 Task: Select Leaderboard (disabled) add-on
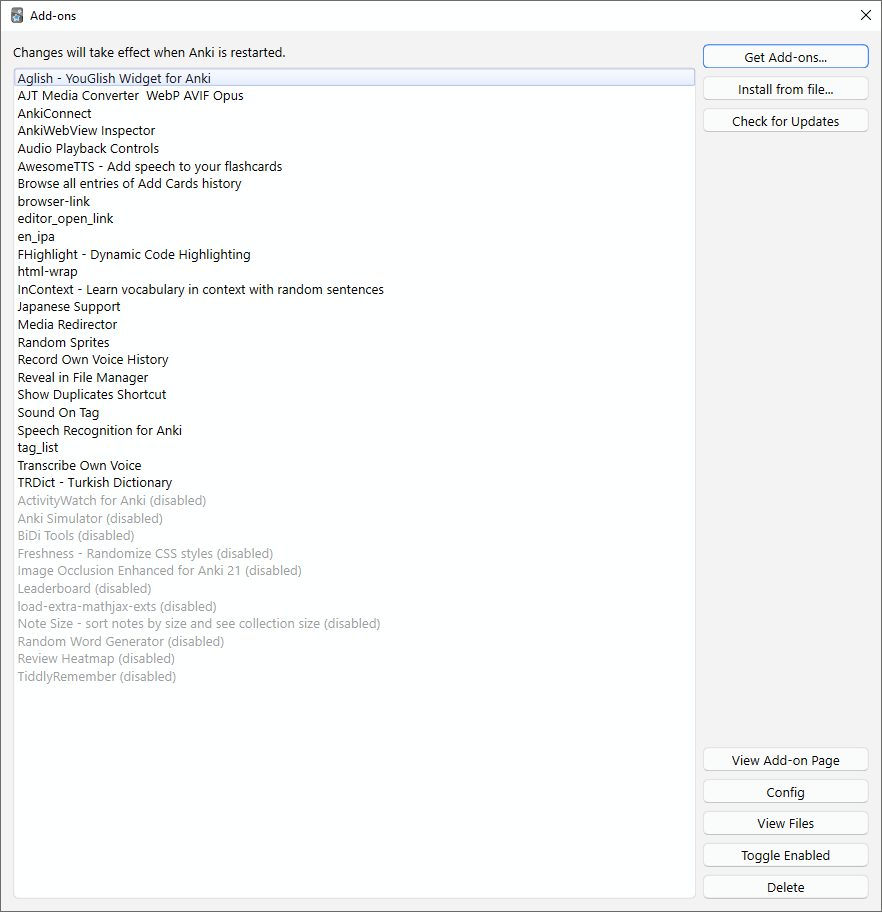[x=354, y=589]
